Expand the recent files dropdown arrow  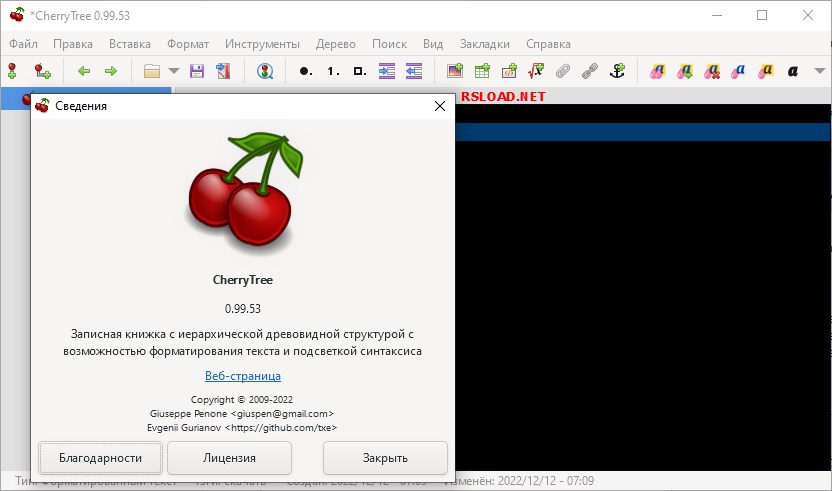tap(174, 71)
